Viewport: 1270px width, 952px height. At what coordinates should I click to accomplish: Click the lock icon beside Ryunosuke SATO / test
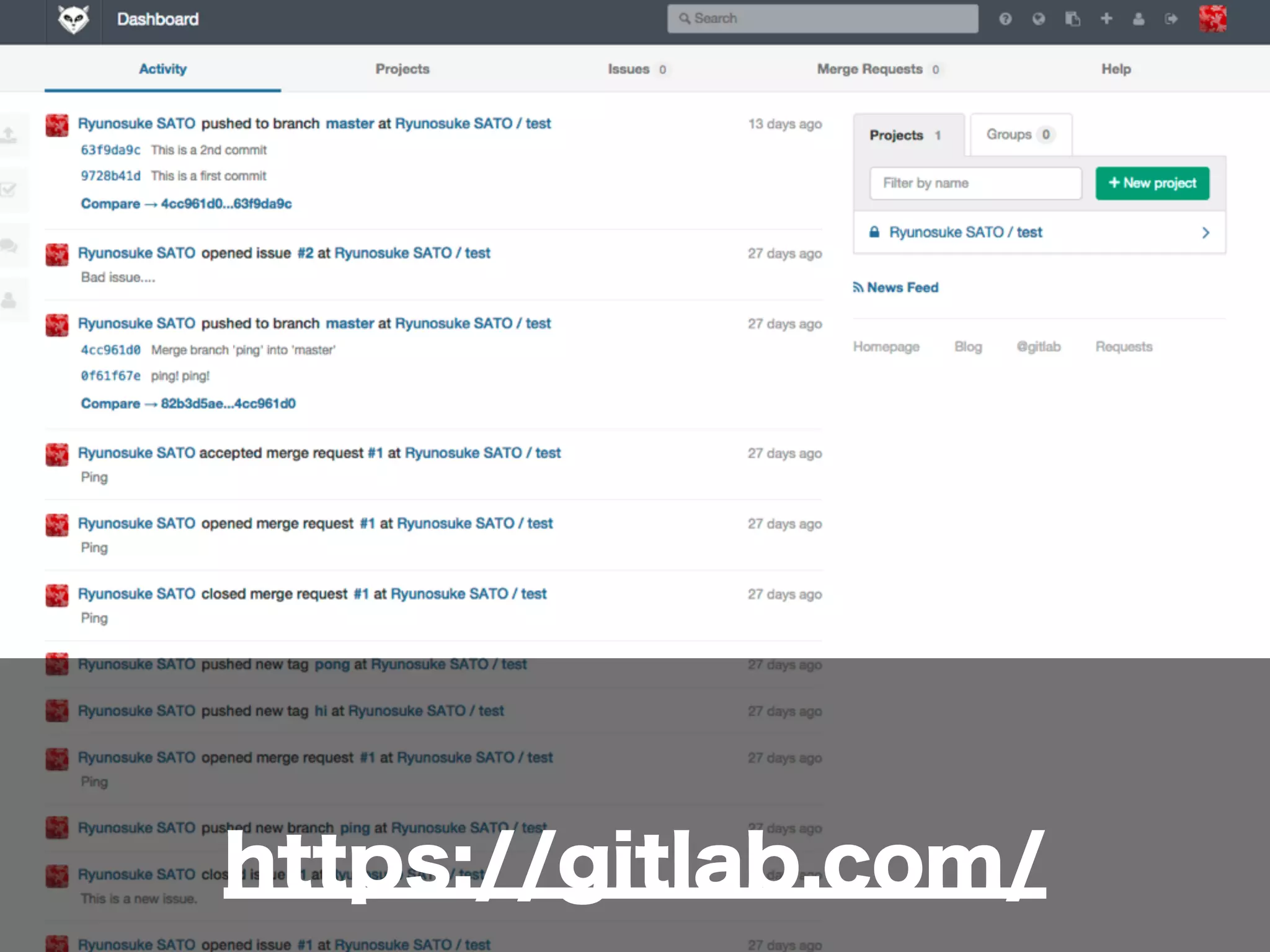[x=874, y=232]
